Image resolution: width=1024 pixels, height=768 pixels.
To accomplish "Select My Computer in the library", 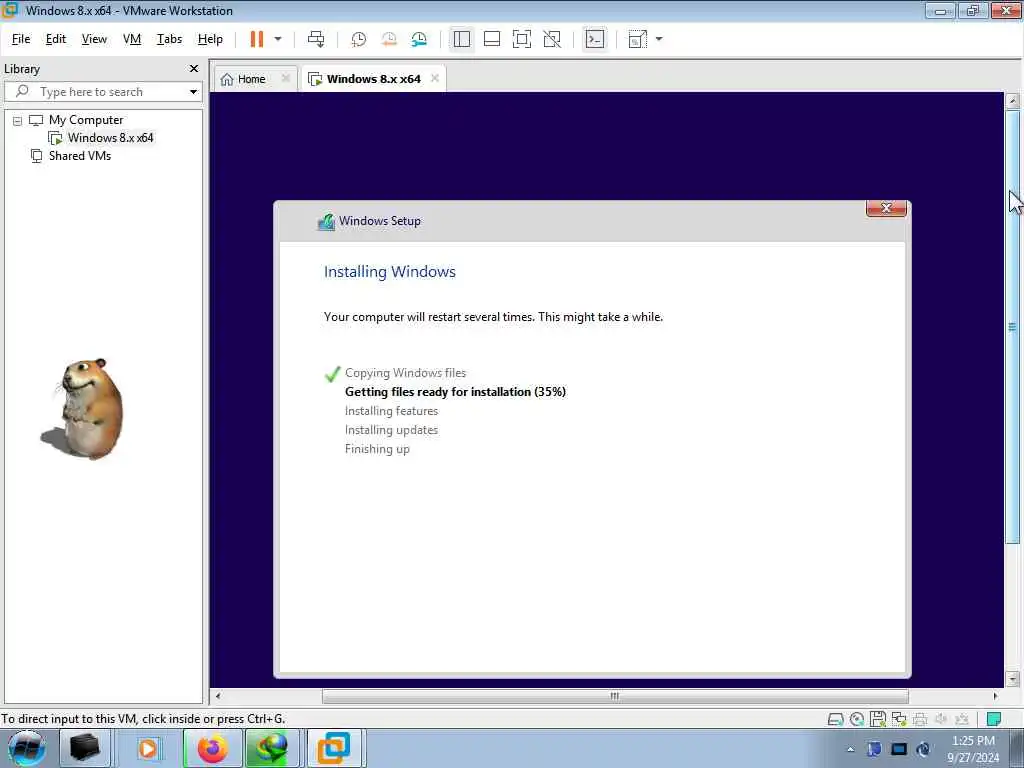I will coord(86,120).
